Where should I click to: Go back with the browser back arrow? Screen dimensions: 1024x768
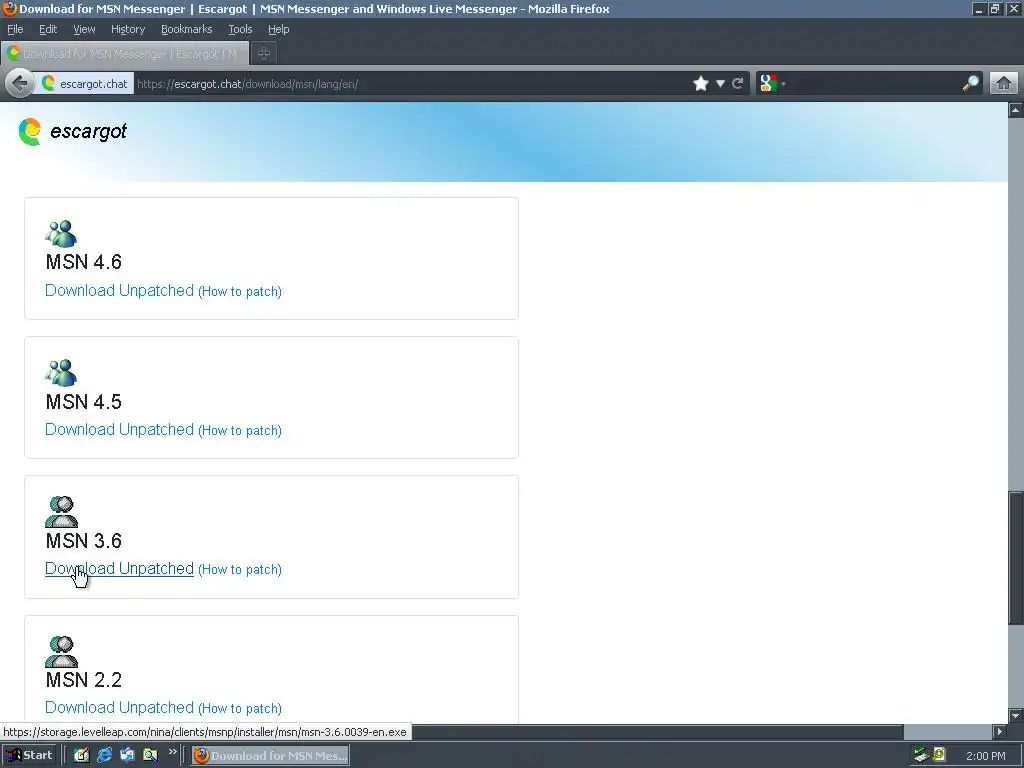coord(20,84)
